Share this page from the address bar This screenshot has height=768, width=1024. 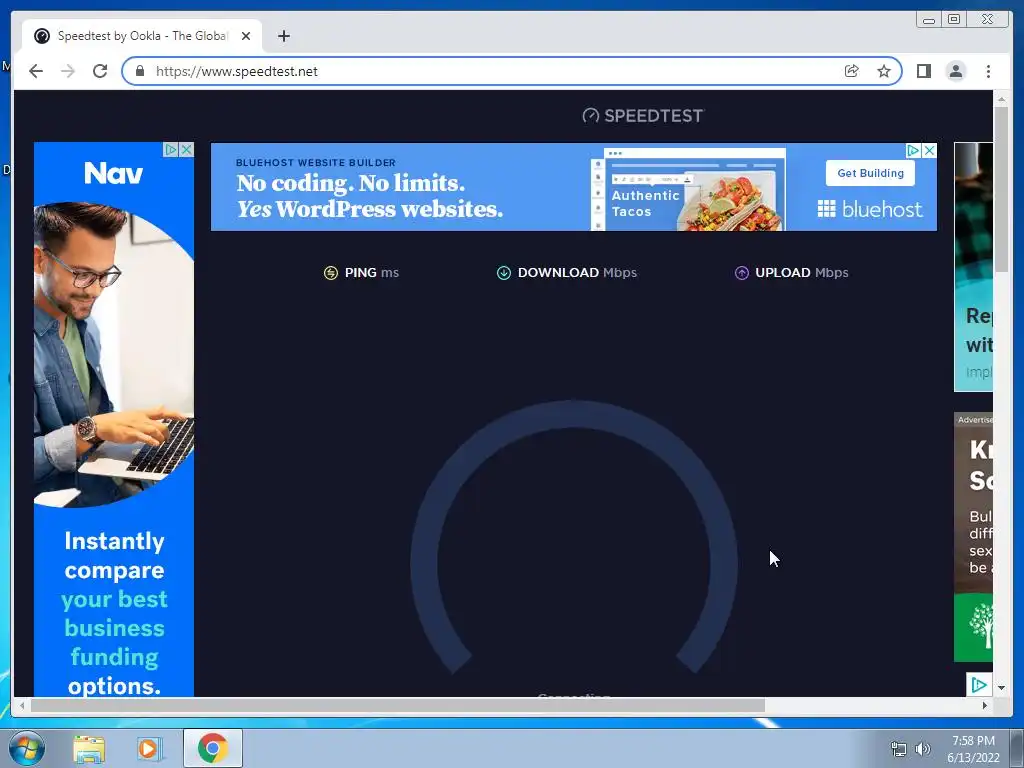[x=852, y=71]
